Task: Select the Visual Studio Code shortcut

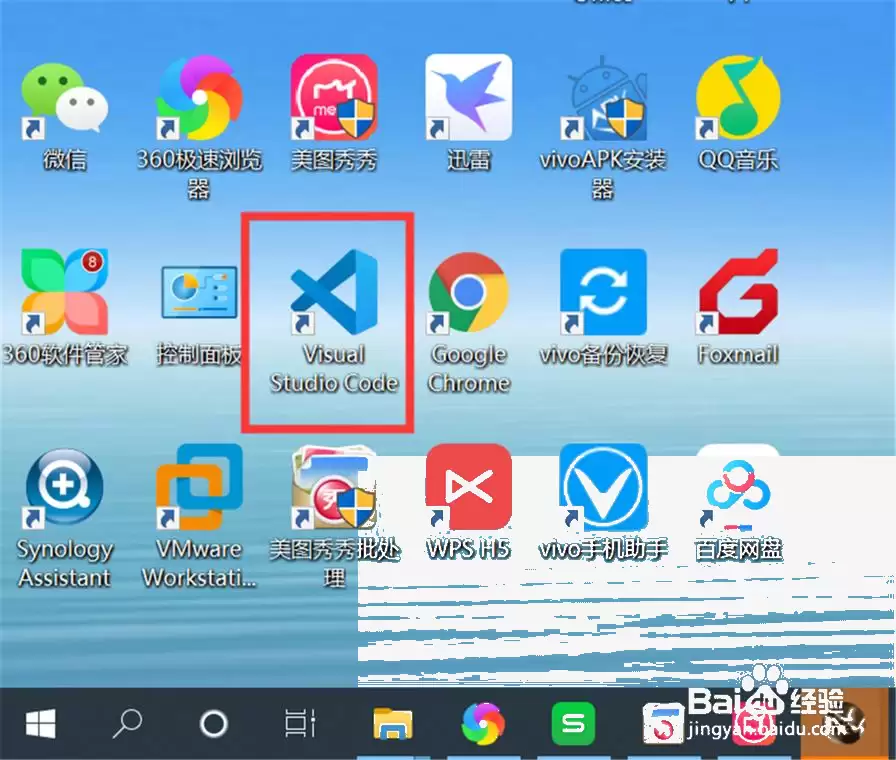Action: 334,291
